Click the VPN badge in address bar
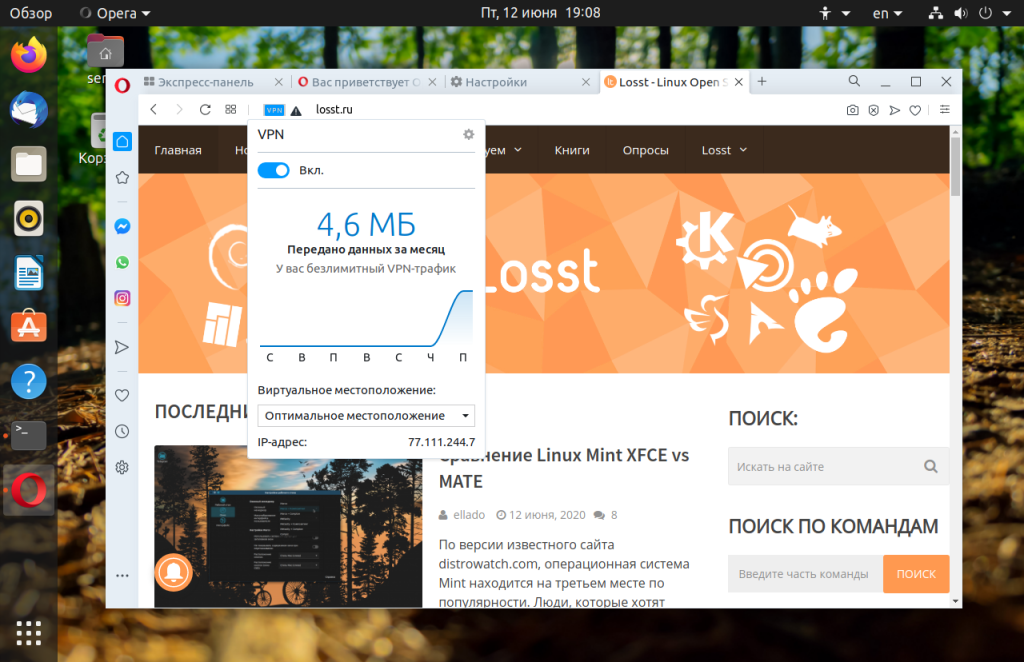This screenshot has height=662, width=1024. 274,110
